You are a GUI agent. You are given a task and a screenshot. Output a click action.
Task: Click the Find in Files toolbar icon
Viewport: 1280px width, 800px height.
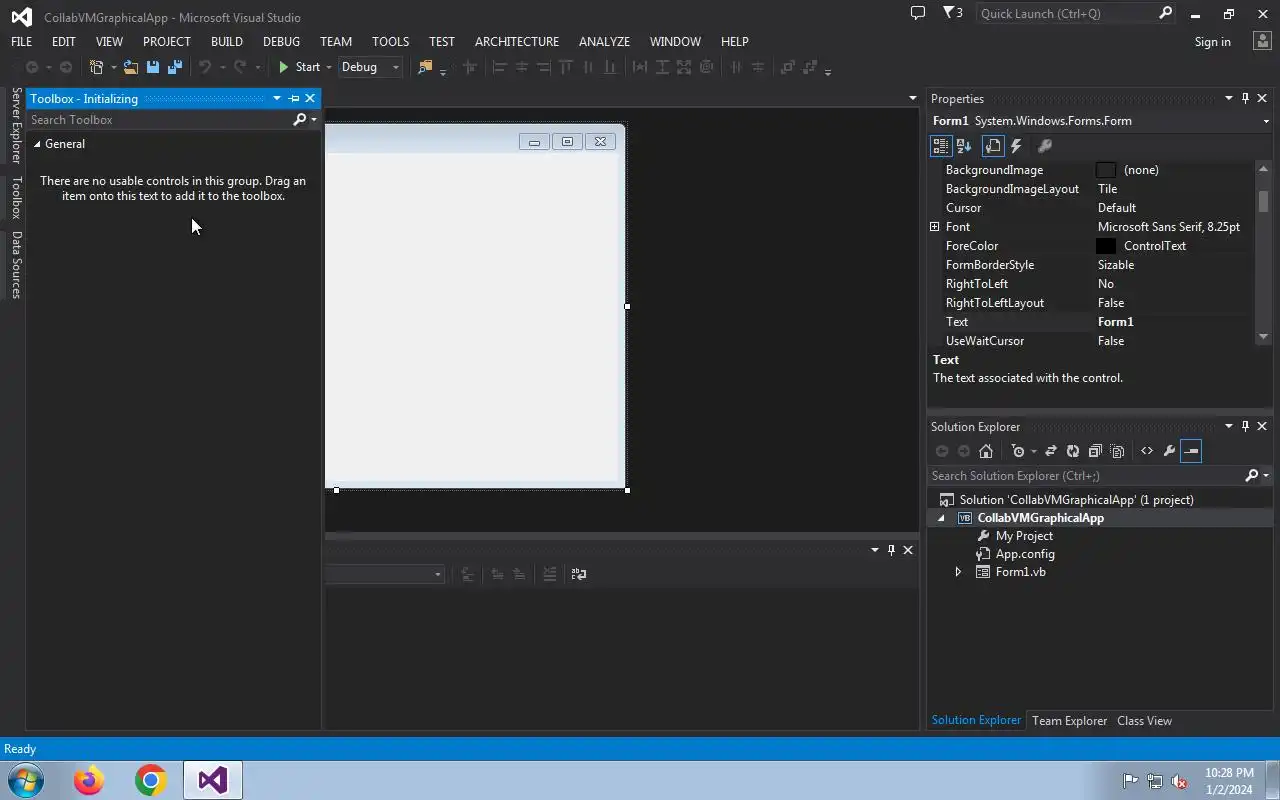425,67
